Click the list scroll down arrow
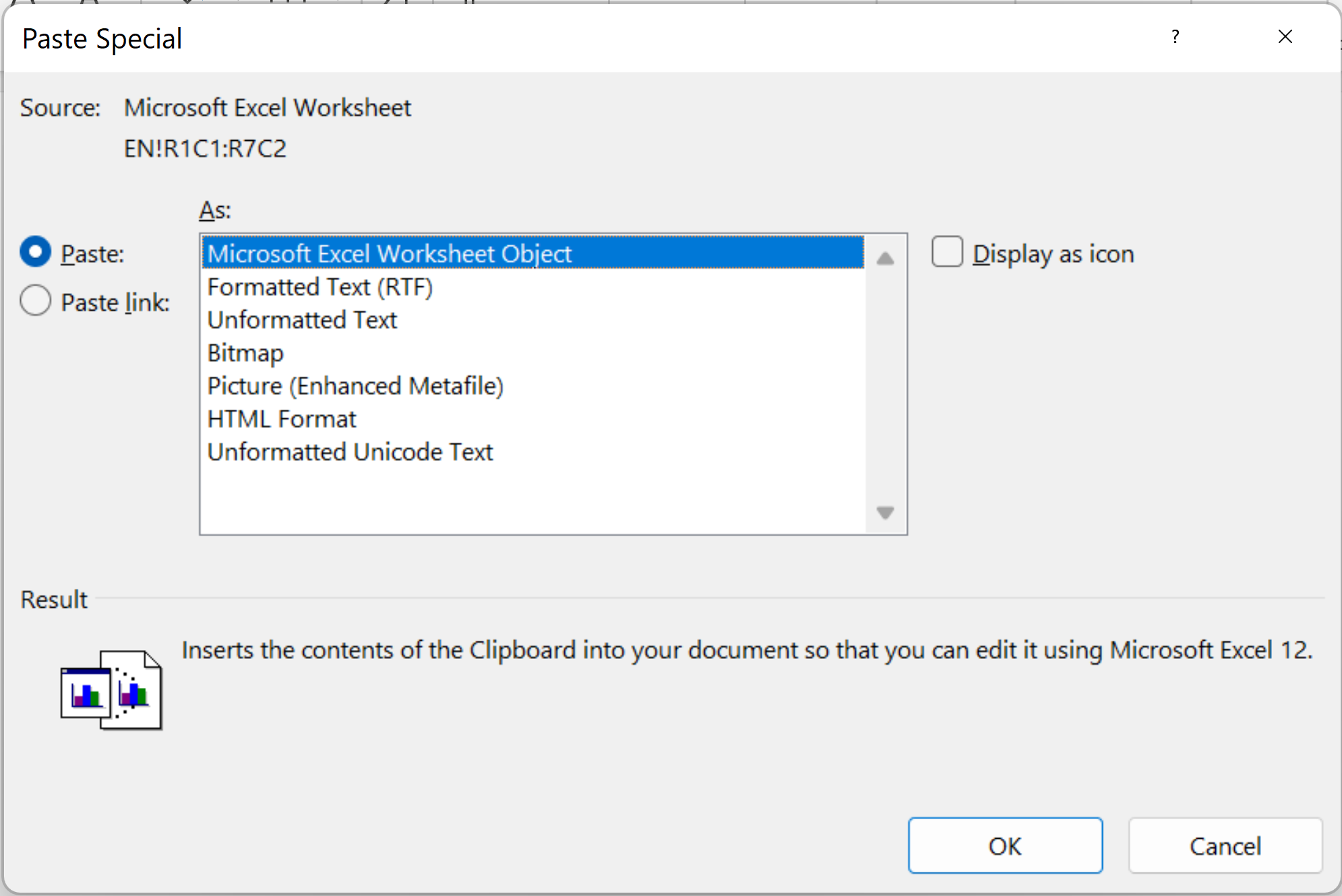 point(885,513)
